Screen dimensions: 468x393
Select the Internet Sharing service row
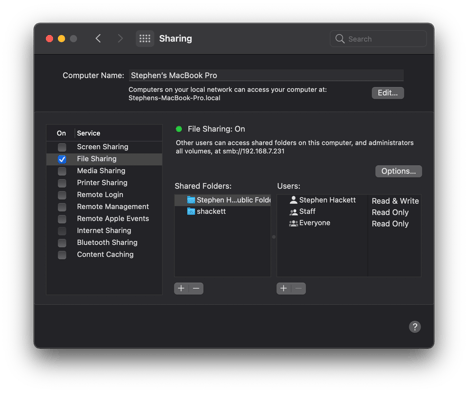(x=104, y=231)
